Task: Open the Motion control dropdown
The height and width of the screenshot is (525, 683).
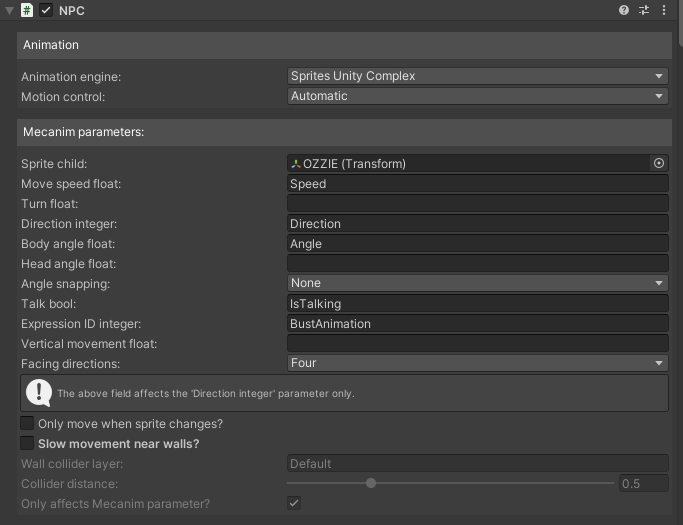Action: coord(477,96)
